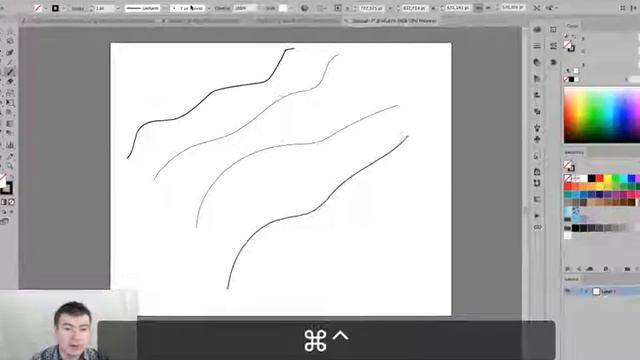The width and height of the screenshot is (640, 360).
Task: Click the Swatches panel fill/stroke indicator
Action: (x=569, y=166)
